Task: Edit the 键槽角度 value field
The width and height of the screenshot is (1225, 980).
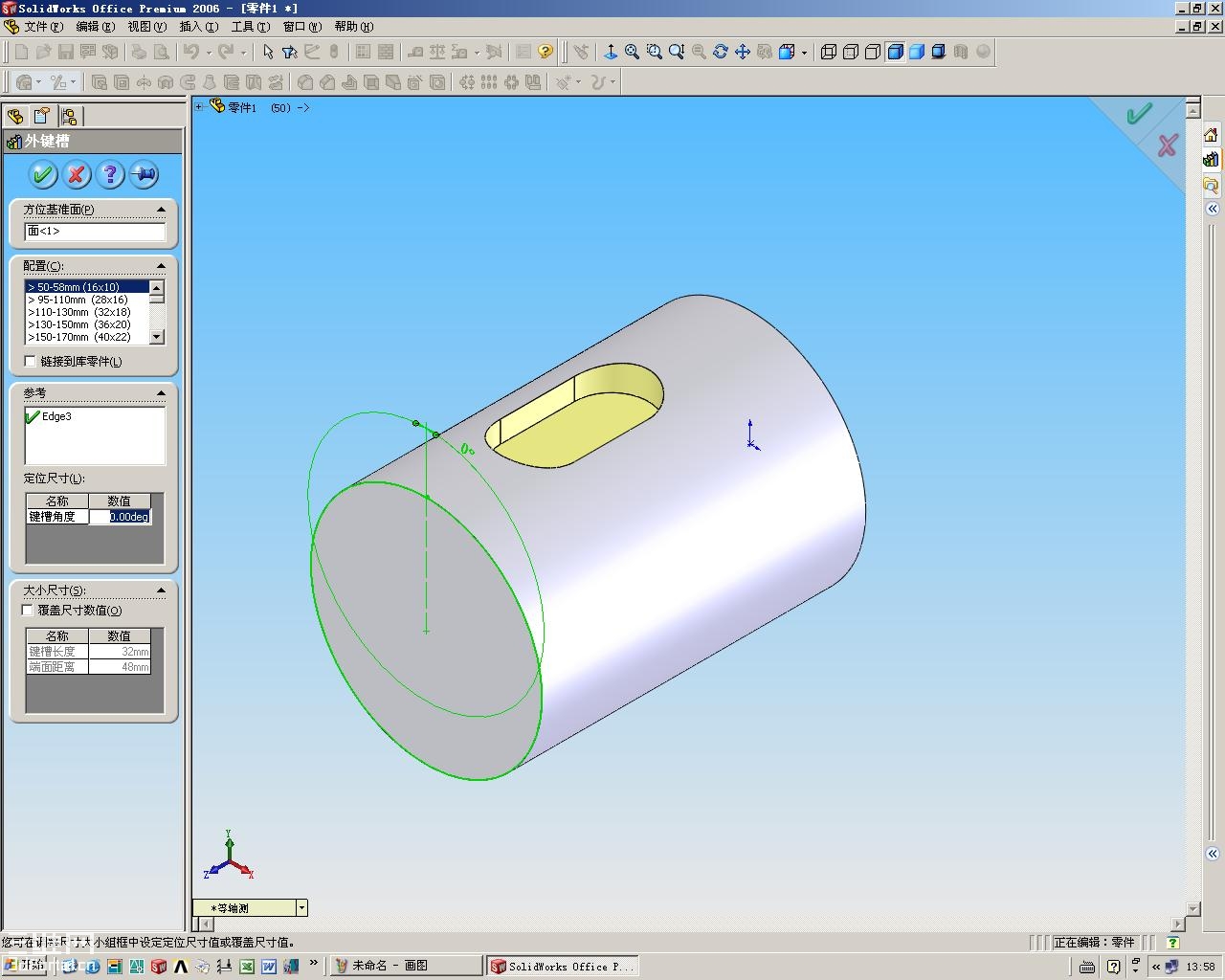Action: (120, 517)
